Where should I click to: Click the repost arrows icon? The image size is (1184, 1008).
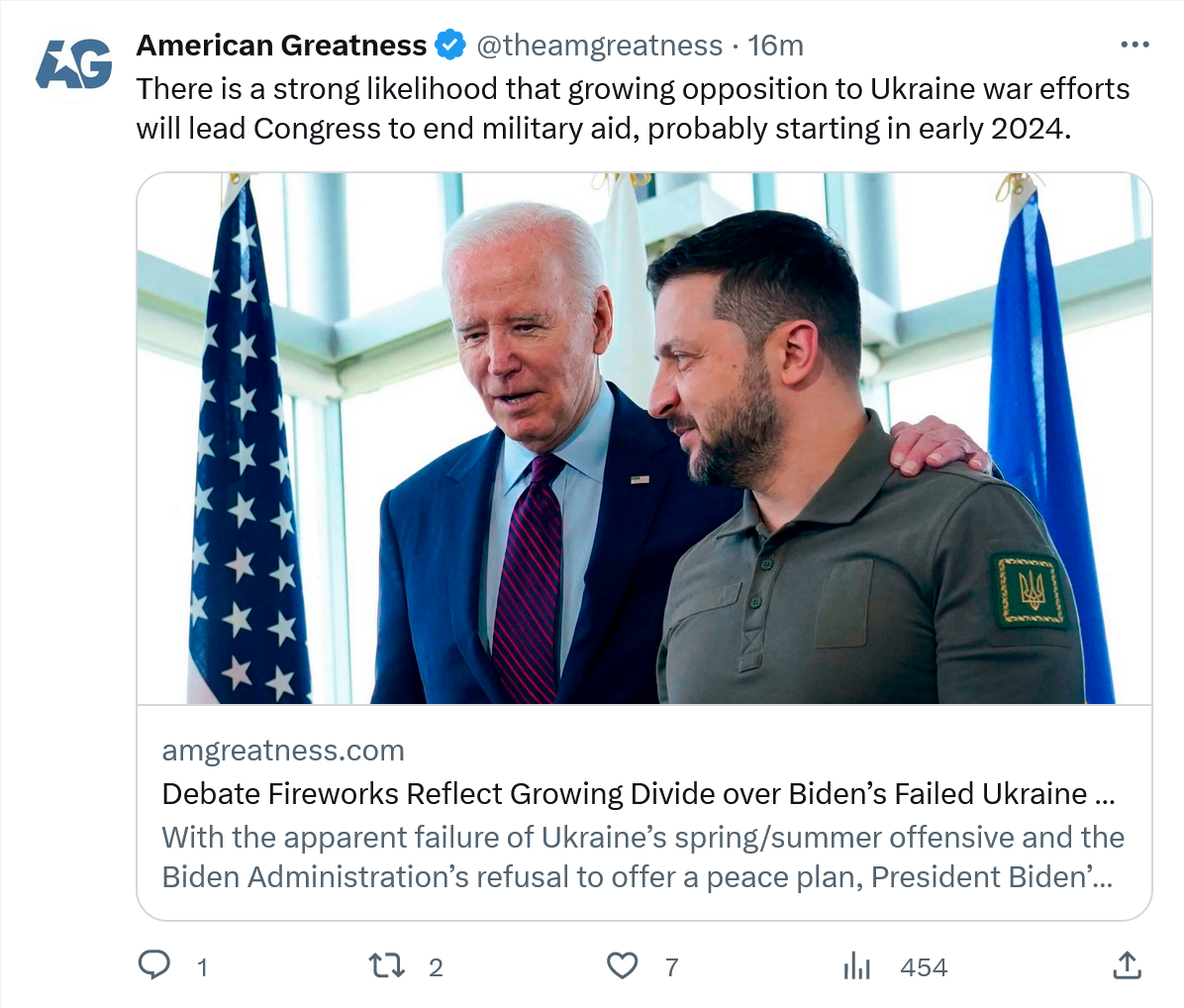coord(386,965)
